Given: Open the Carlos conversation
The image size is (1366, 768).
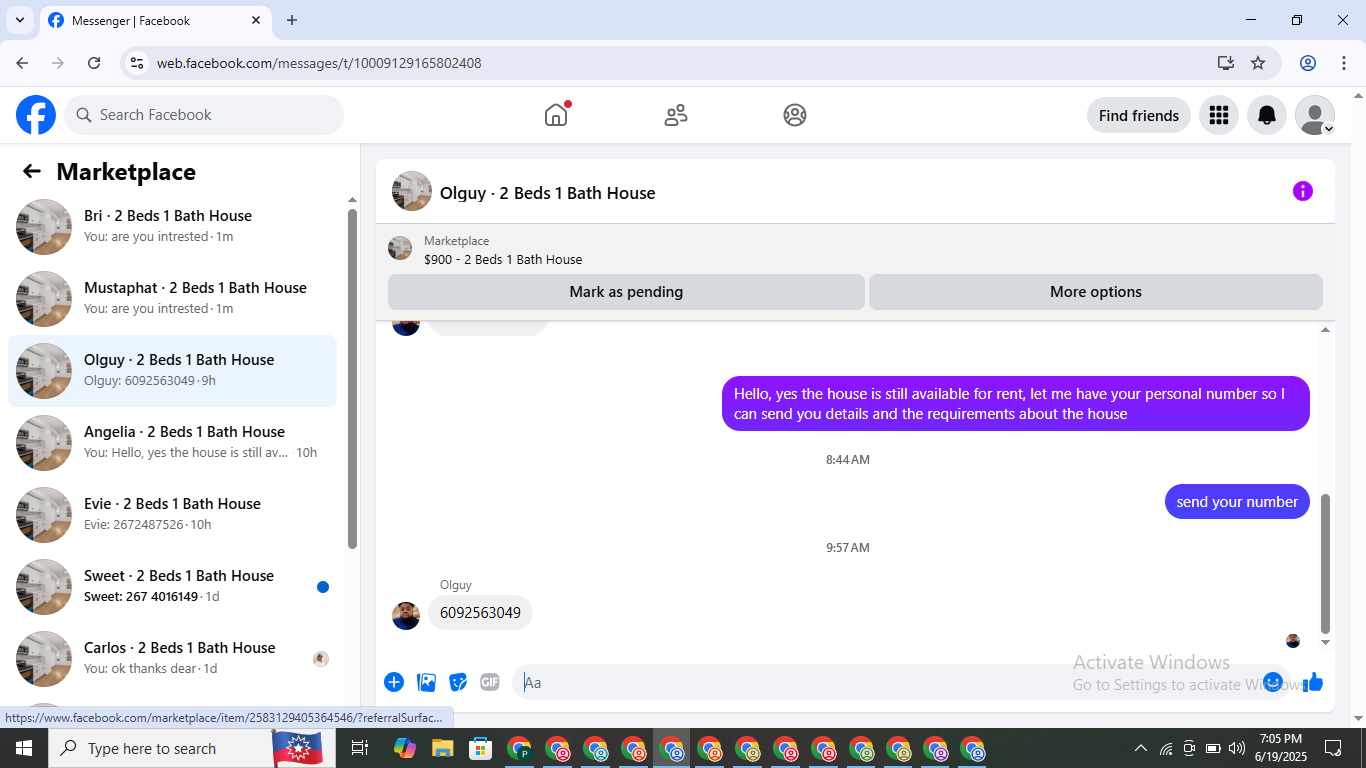Looking at the screenshot, I should (172, 659).
